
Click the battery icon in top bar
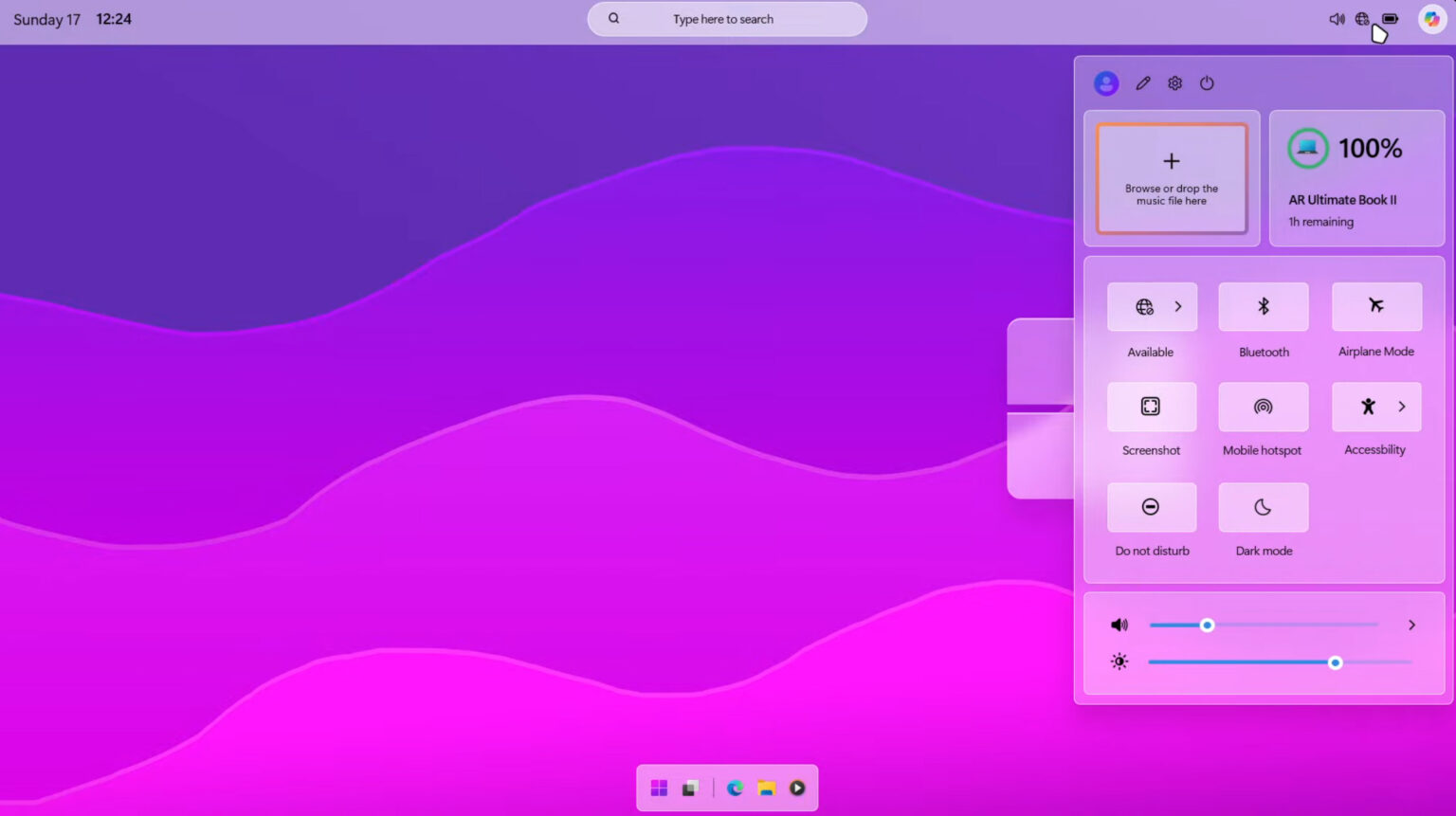(x=1390, y=19)
